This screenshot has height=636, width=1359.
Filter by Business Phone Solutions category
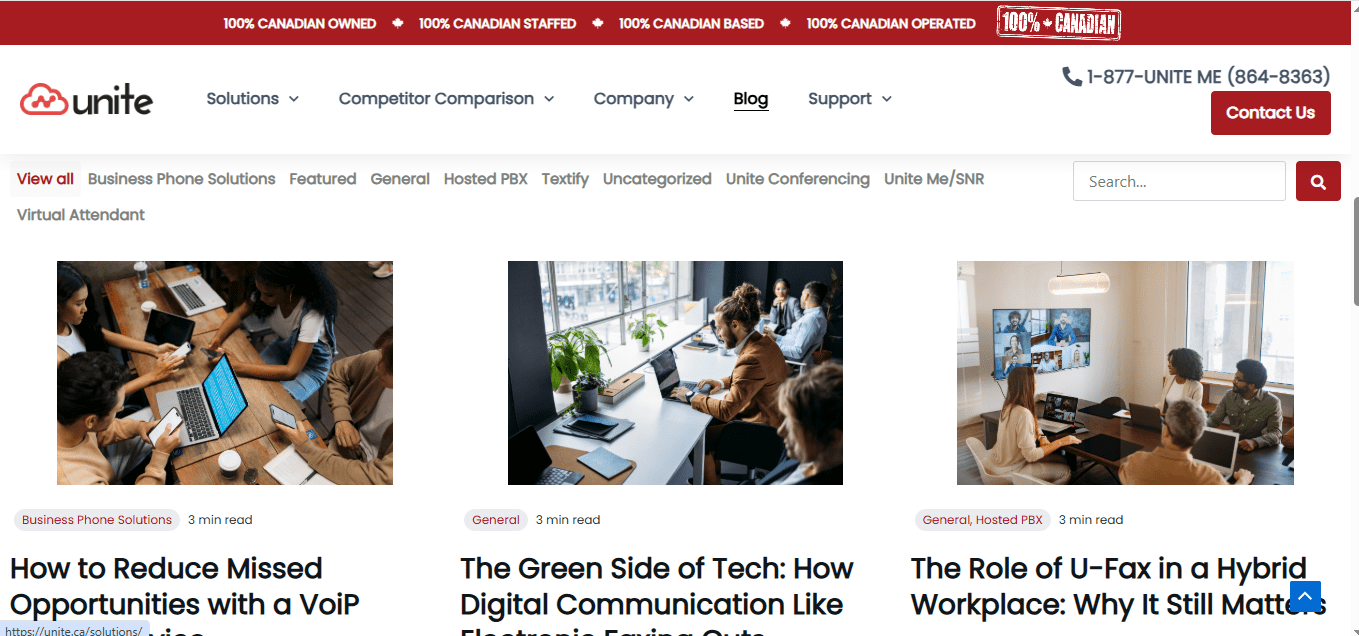pyautogui.click(x=181, y=179)
